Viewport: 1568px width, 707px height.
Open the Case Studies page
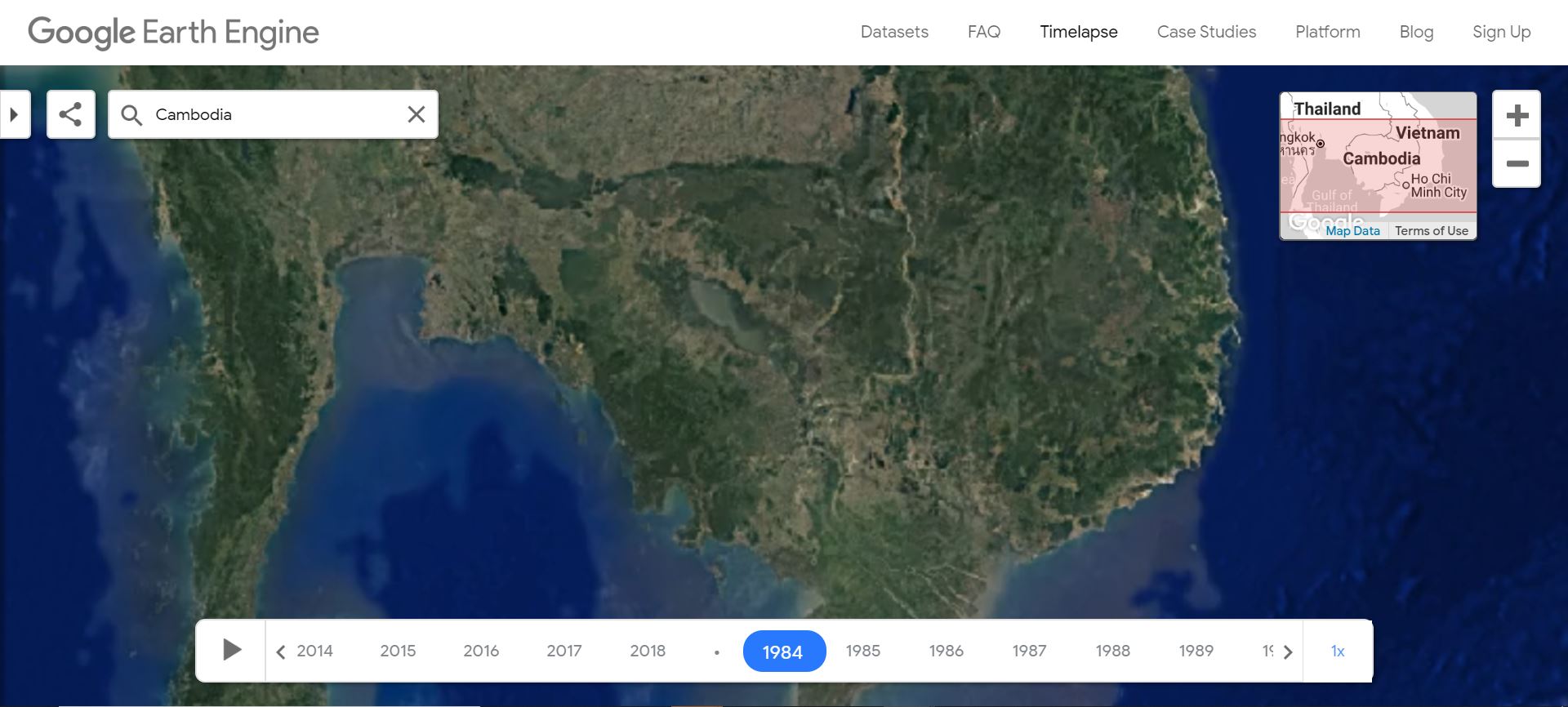click(1206, 32)
